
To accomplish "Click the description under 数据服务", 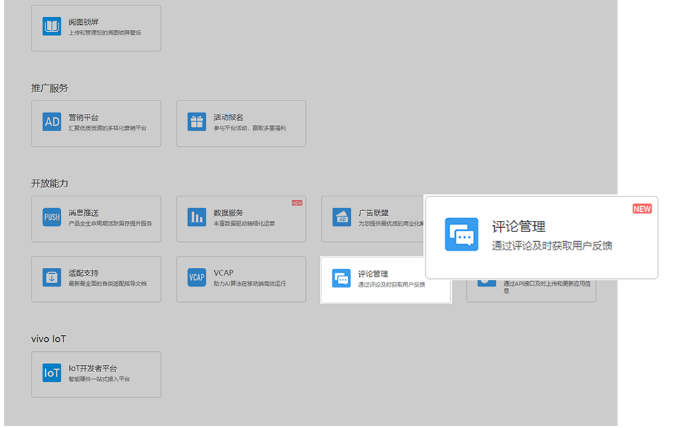I will tap(244, 223).
